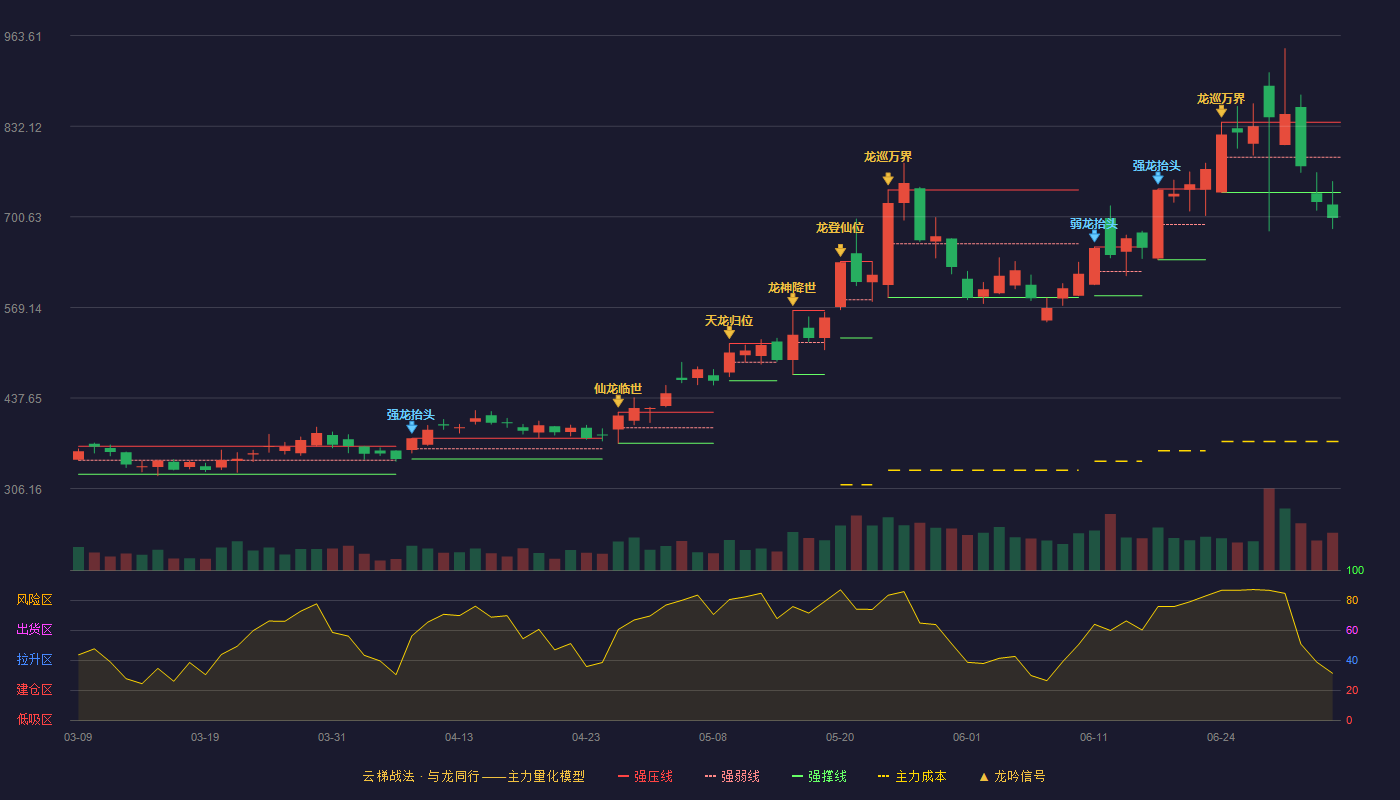The image size is (1400, 800).
Task: Click the 龙神降世 signal arrow
Action: click(793, 300)
